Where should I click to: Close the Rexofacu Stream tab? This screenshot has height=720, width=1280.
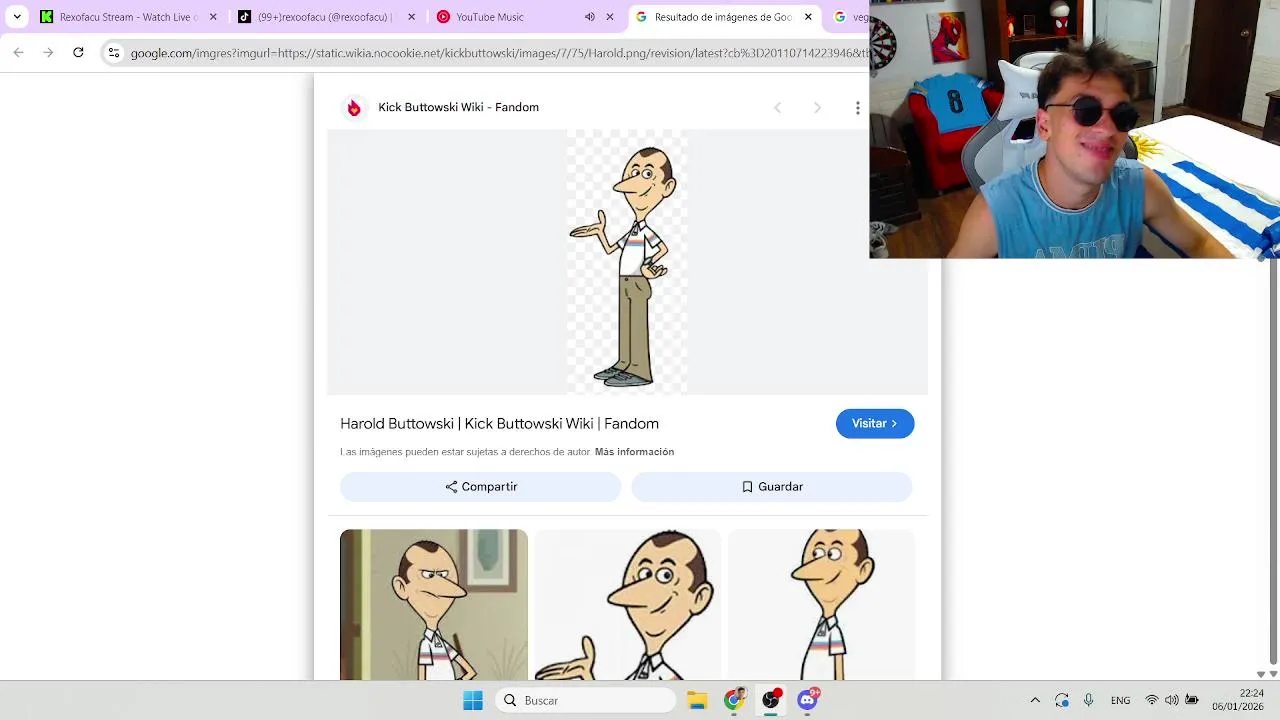(213, 17)
